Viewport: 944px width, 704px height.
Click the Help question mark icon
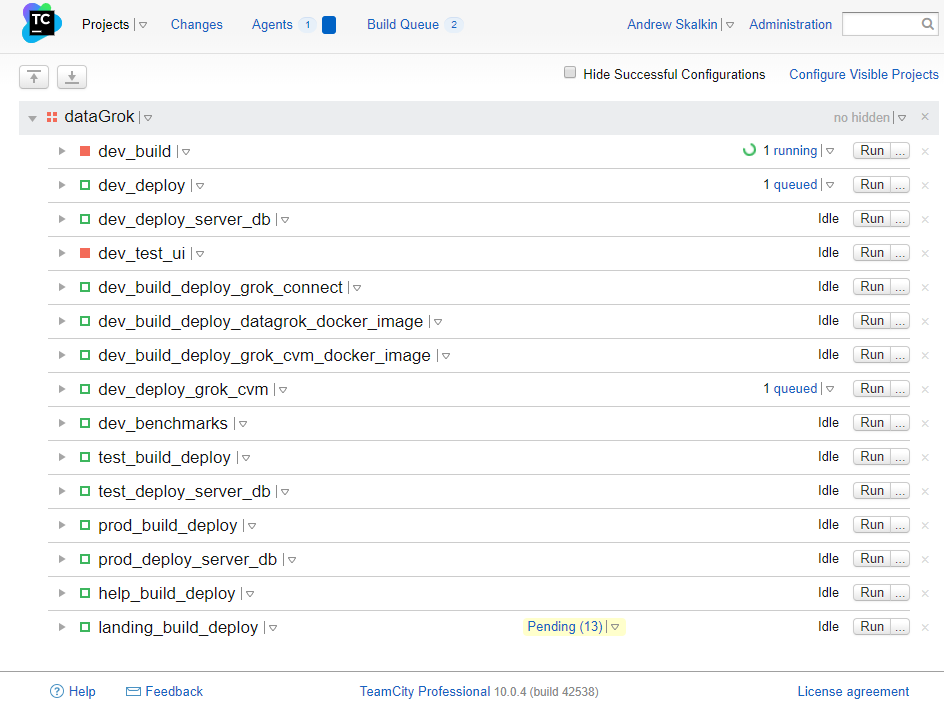tap(57, 691)
